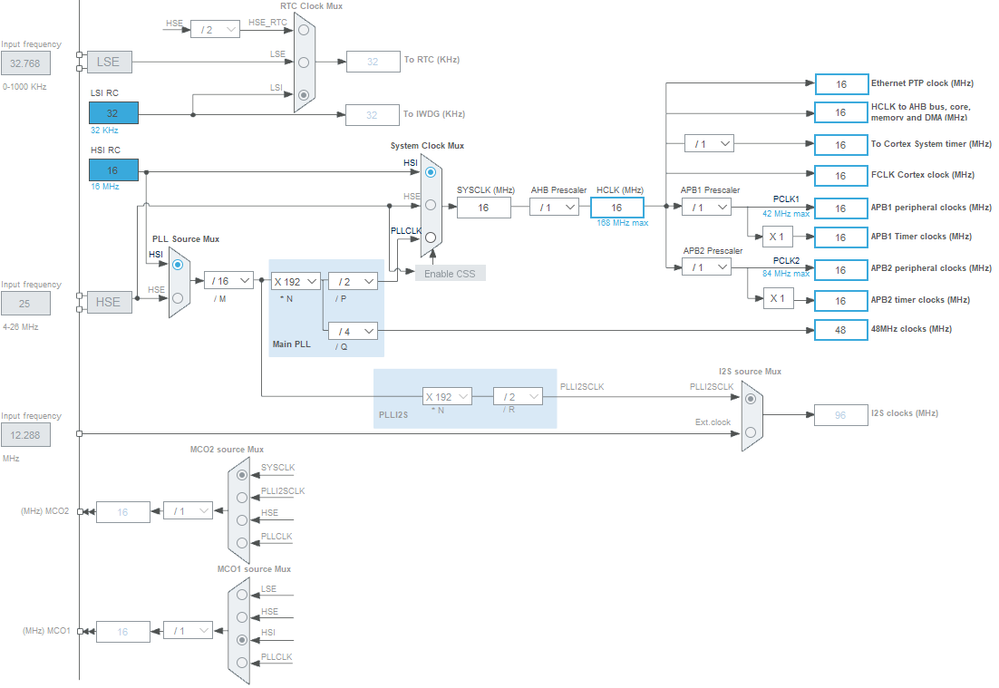Viewport: 999px width, 688px height.
Task: Select HSE in MCO2 source Mux
Action: (x=242, y=520)
